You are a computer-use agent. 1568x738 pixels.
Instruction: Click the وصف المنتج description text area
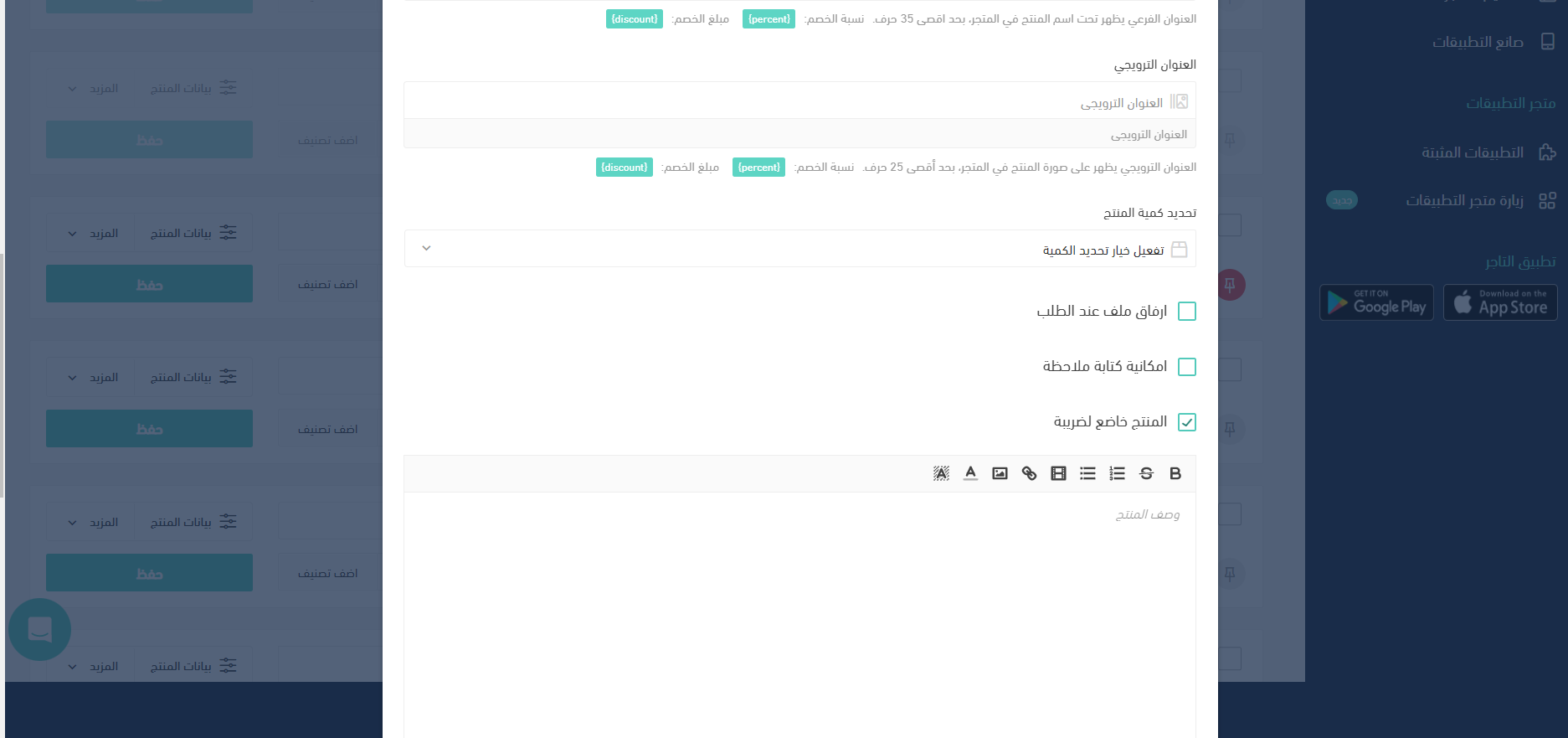[x=799, y=615]
